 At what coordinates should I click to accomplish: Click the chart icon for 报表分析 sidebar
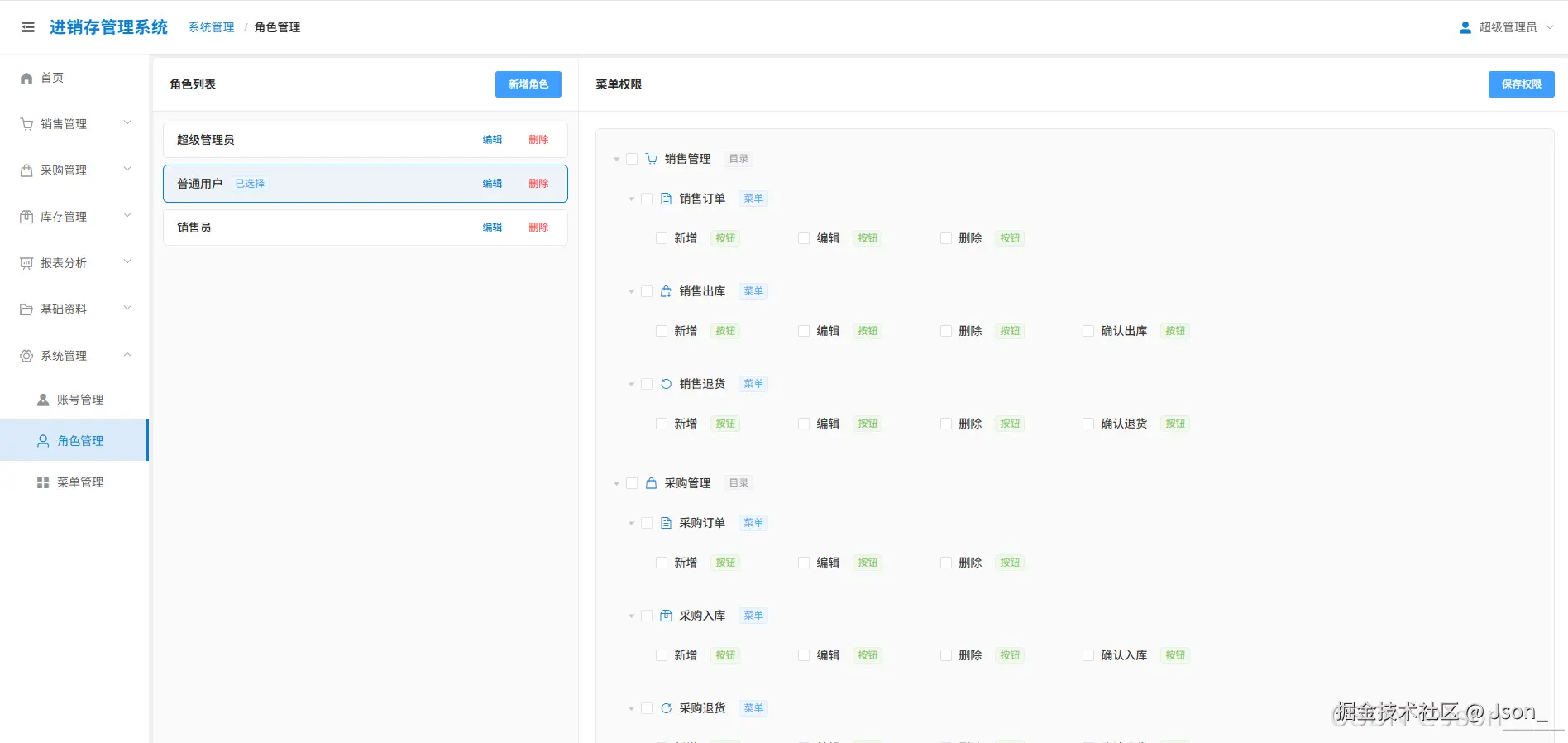[x=26, y=263]
